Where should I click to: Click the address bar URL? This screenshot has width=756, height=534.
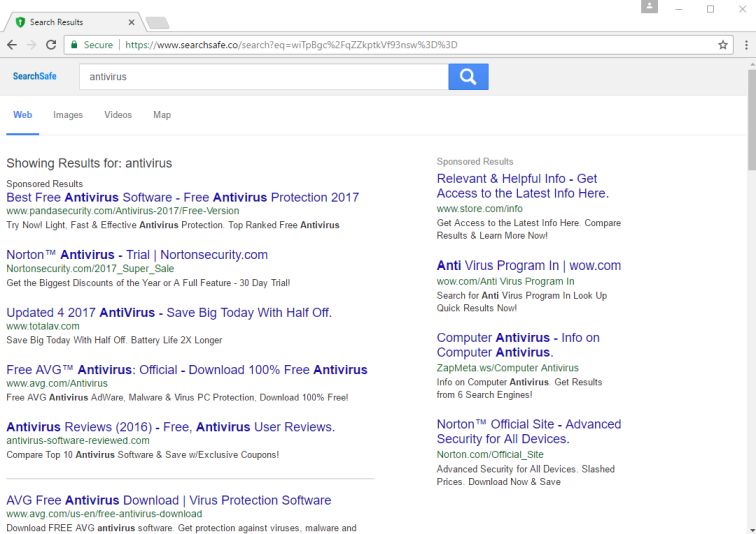tap(291, 45)
